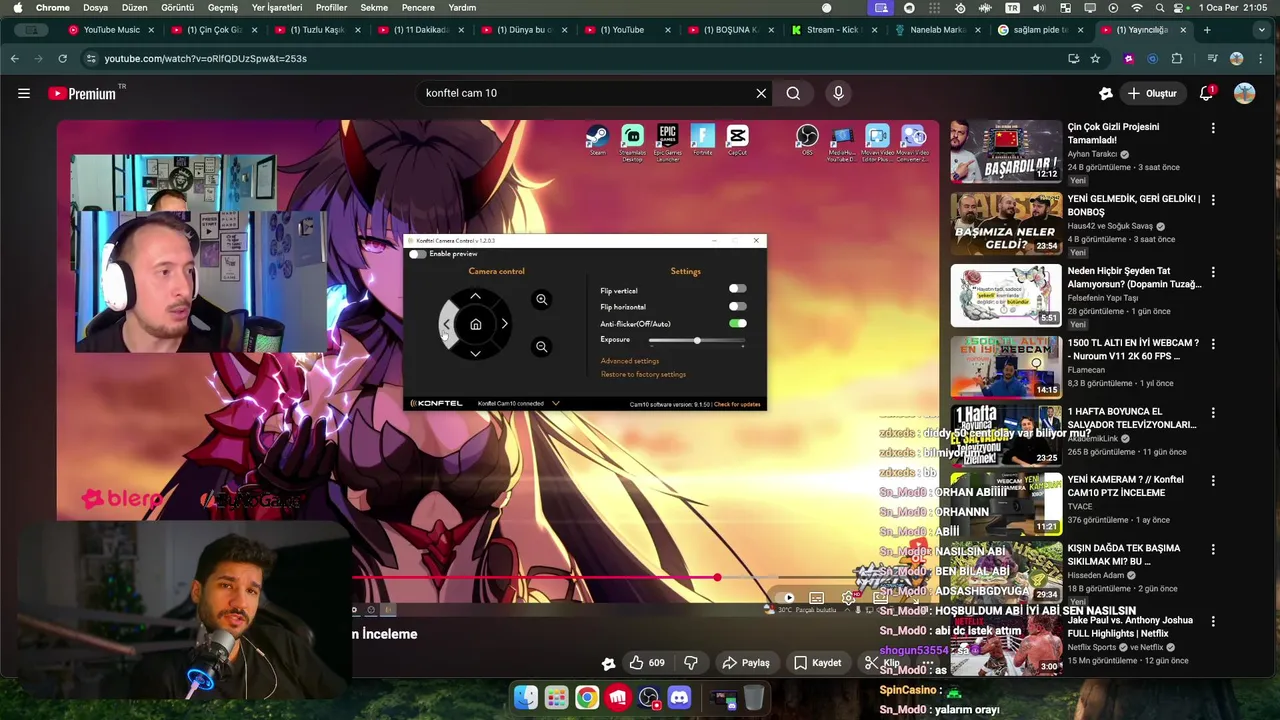Open Yer İşaretleri menu

click(x=277, y=7)
